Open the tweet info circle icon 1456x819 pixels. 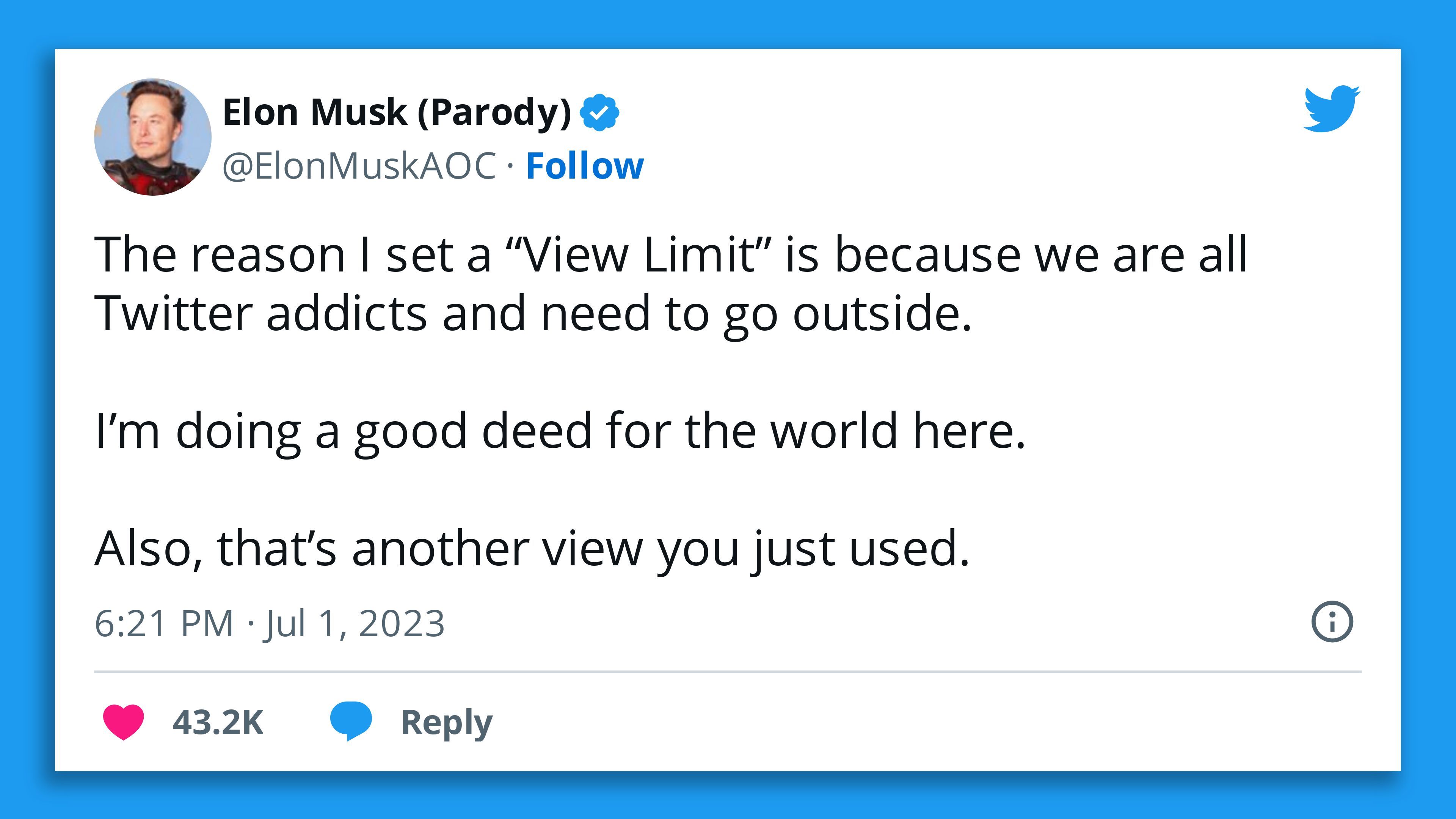pyautogui.click(x=1332, y=622)
